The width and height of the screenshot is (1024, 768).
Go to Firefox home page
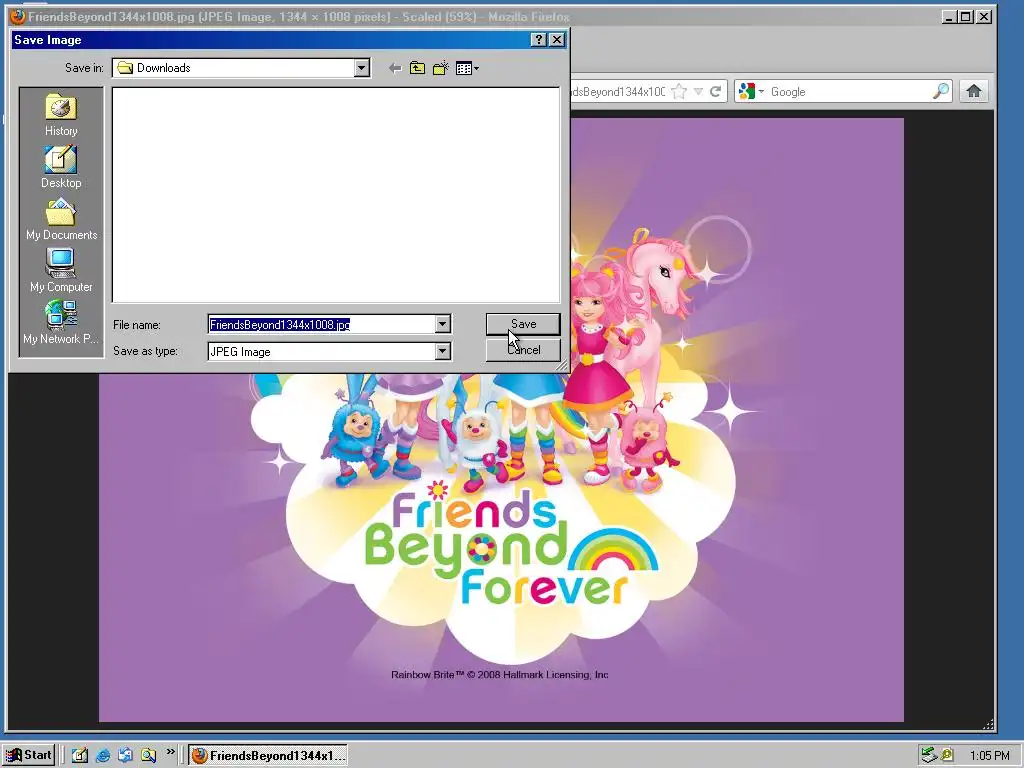click(974, 91)
